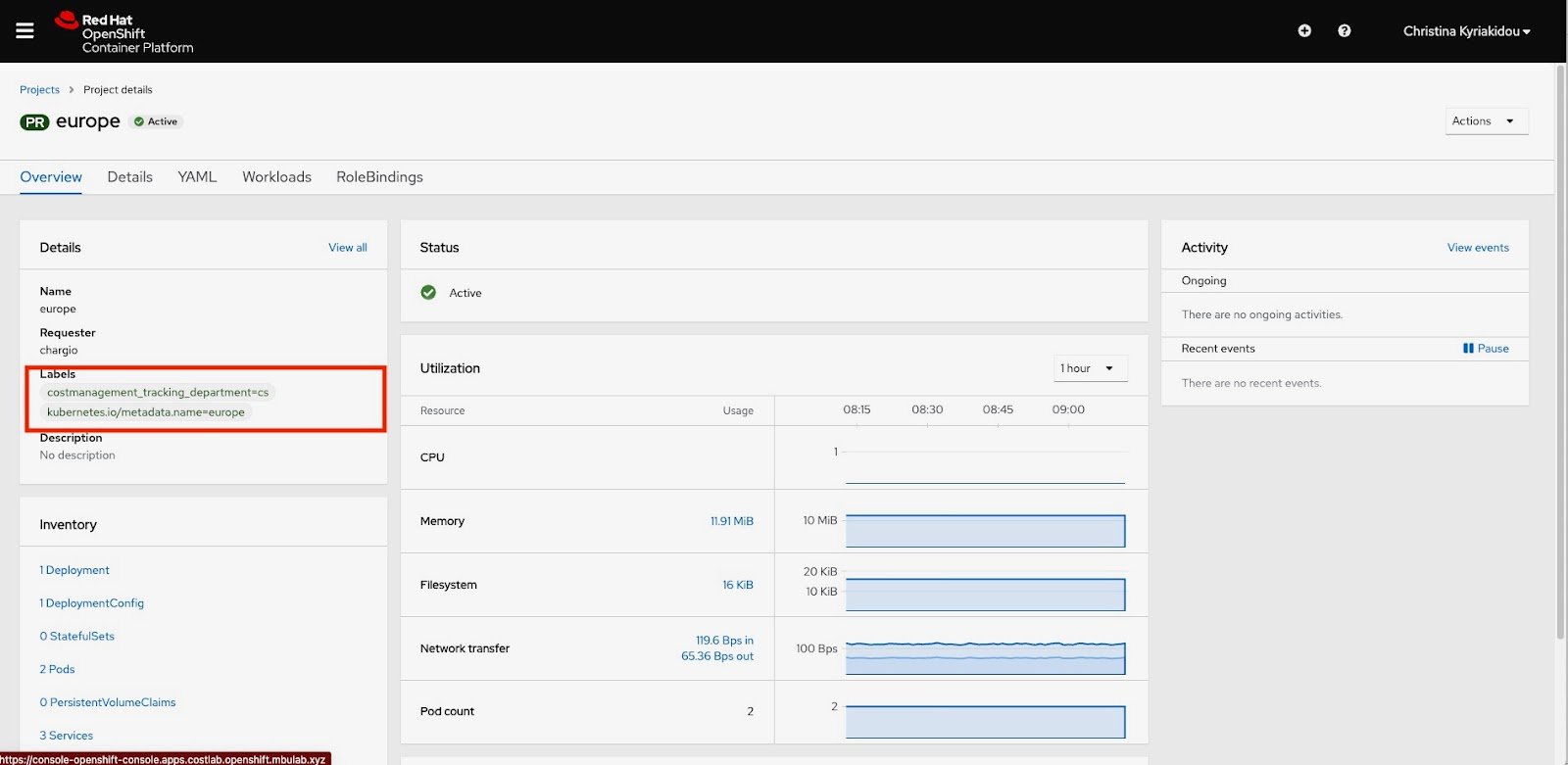Open the Workloads tab
The width and height of the screenshot is (1568, 765).
(276, 177)
